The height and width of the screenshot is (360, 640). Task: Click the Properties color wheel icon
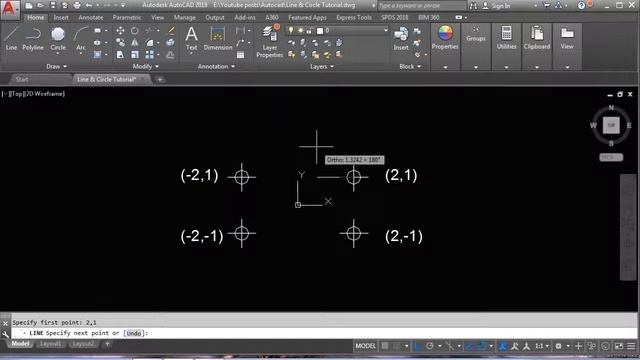pos(445,33)
